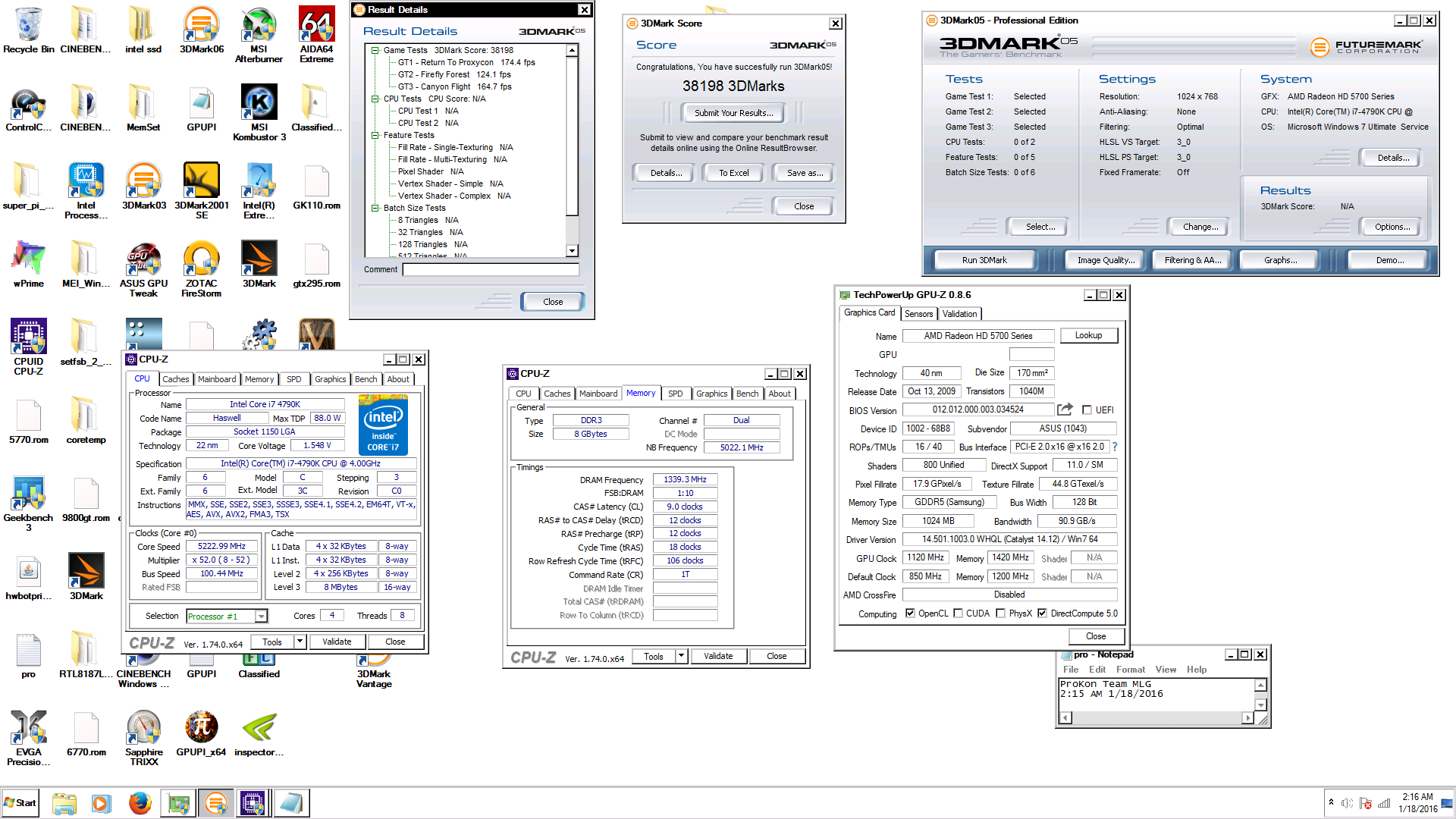This screenshot has height=819, width=1456.
Task: Click the Notepad horizontal scrollbar right arrow
Action: click(x=1248, y=717)
